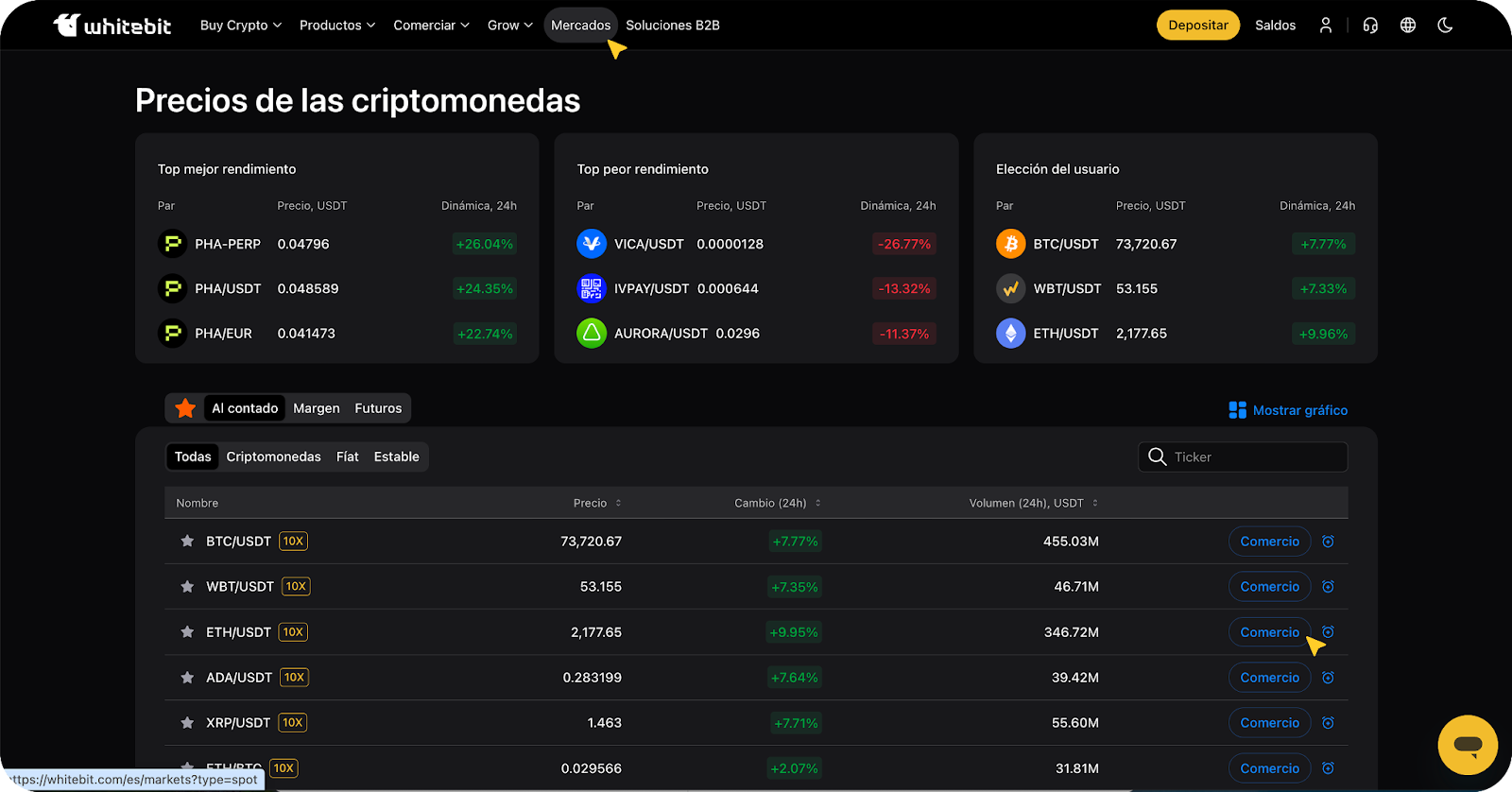Expand the Grow menu
Screen dimensions: 1512x792
click(x=509, y=26)
